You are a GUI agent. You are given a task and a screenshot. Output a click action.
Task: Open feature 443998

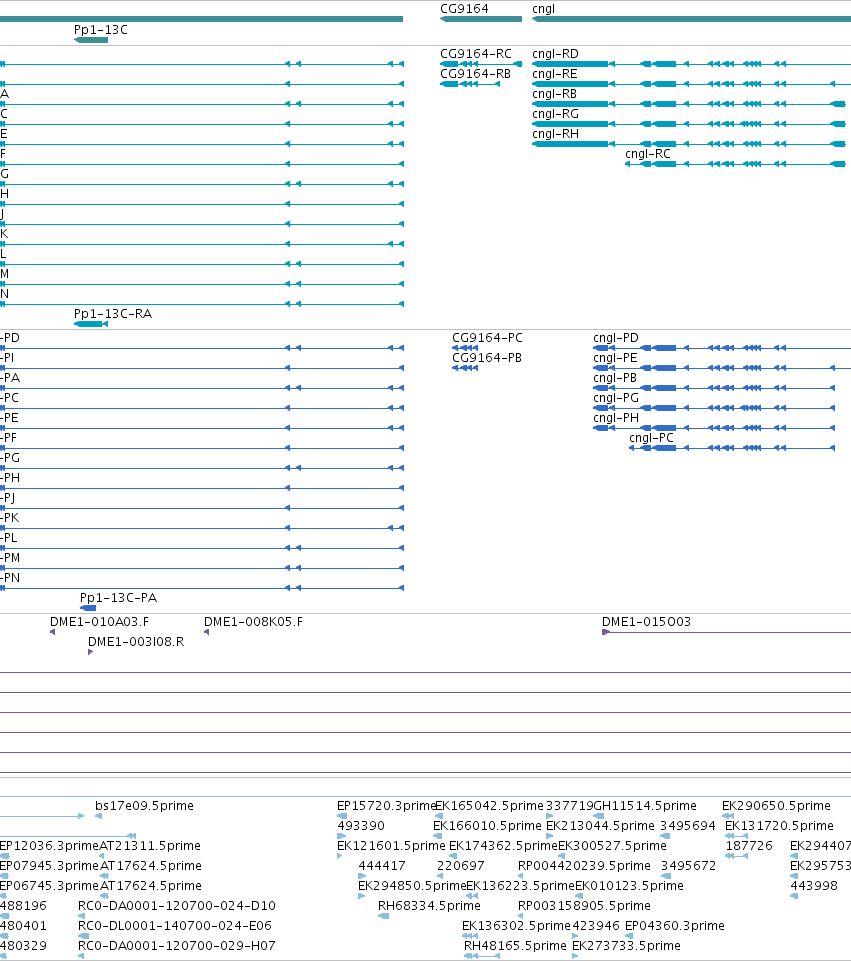[x=814, y=886]
